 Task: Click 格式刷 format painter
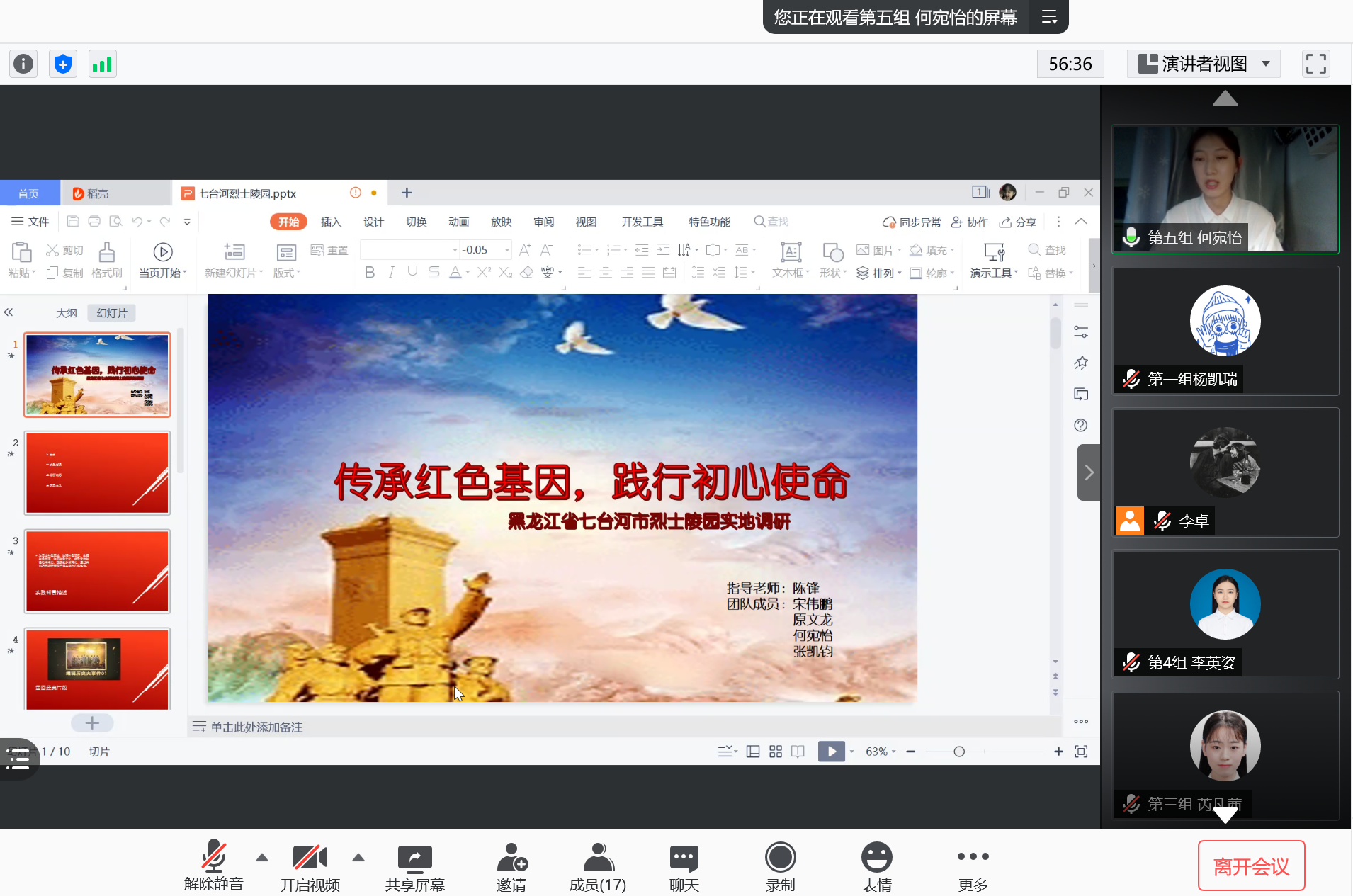pos(106,260)
